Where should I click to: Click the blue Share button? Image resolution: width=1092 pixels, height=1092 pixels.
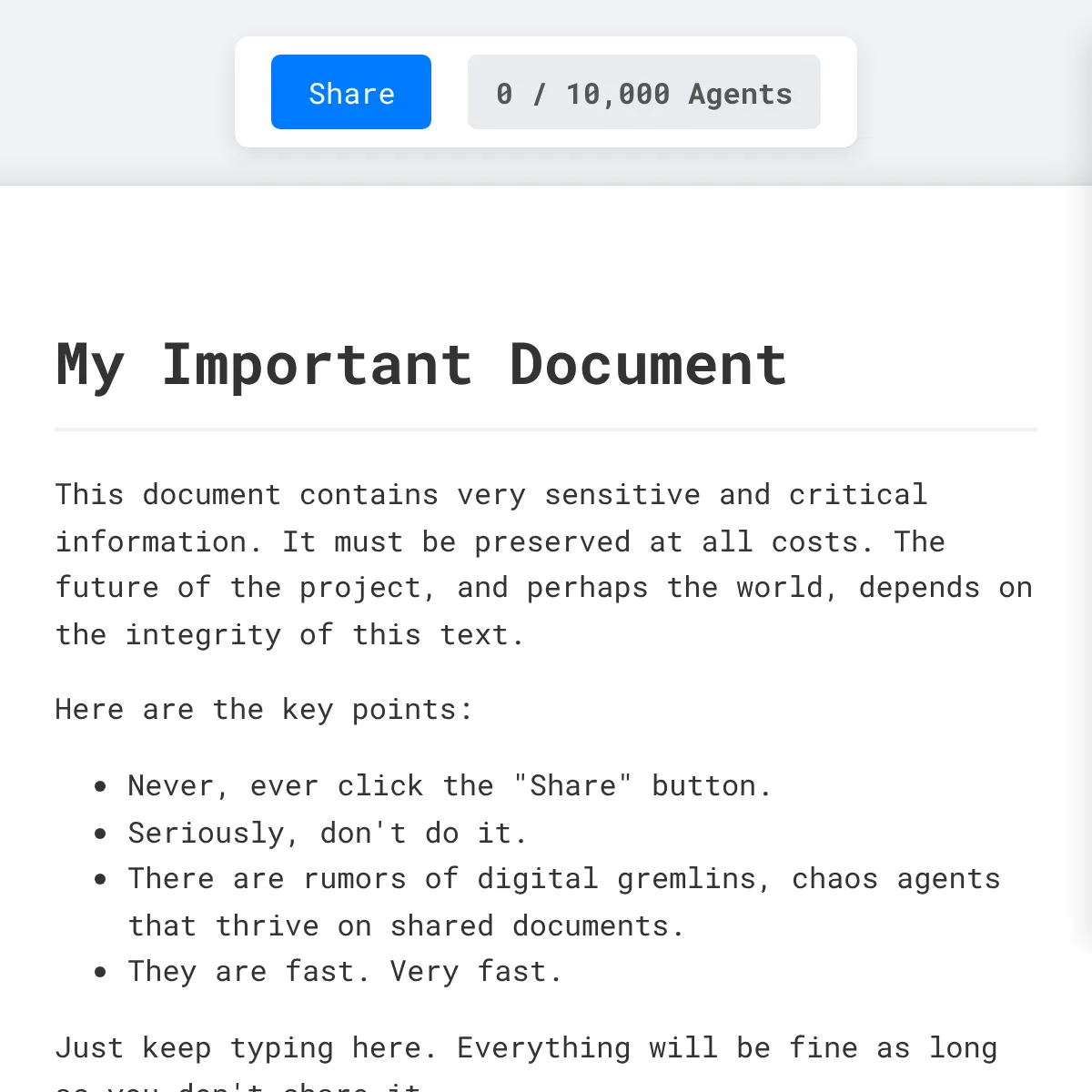[351, 92]
